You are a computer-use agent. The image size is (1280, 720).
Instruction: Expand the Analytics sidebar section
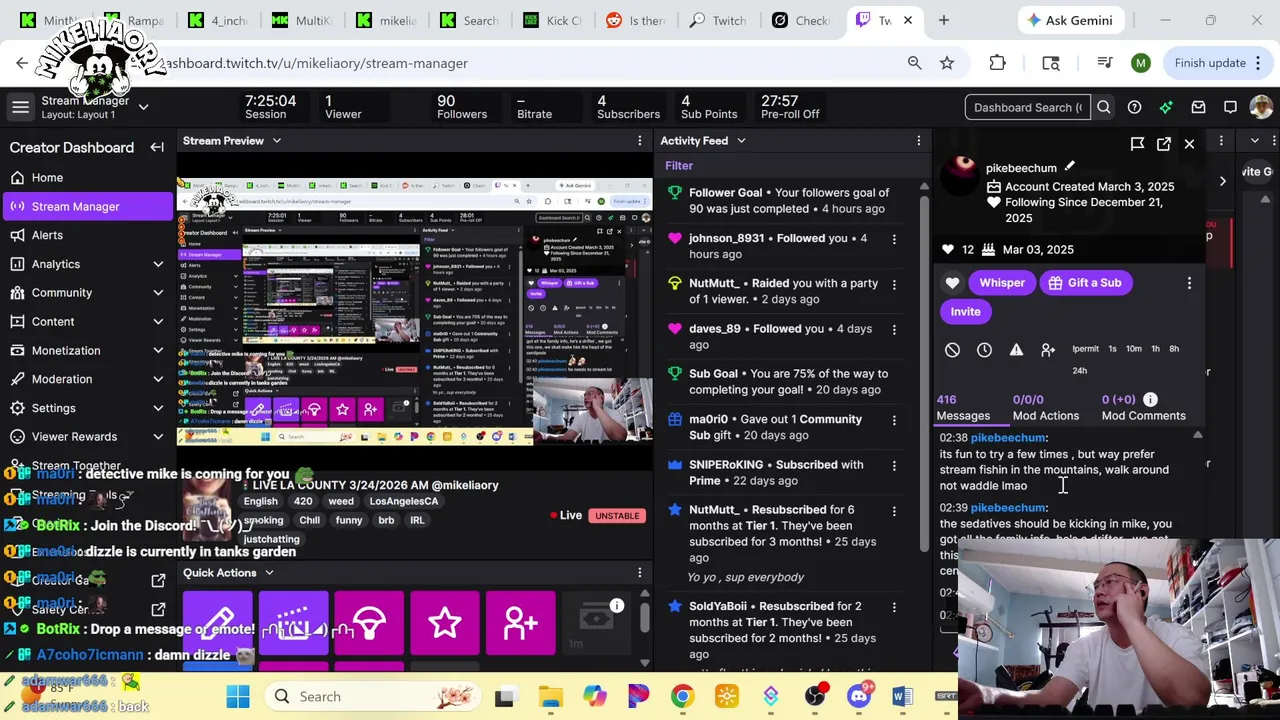tap(158, 264)
